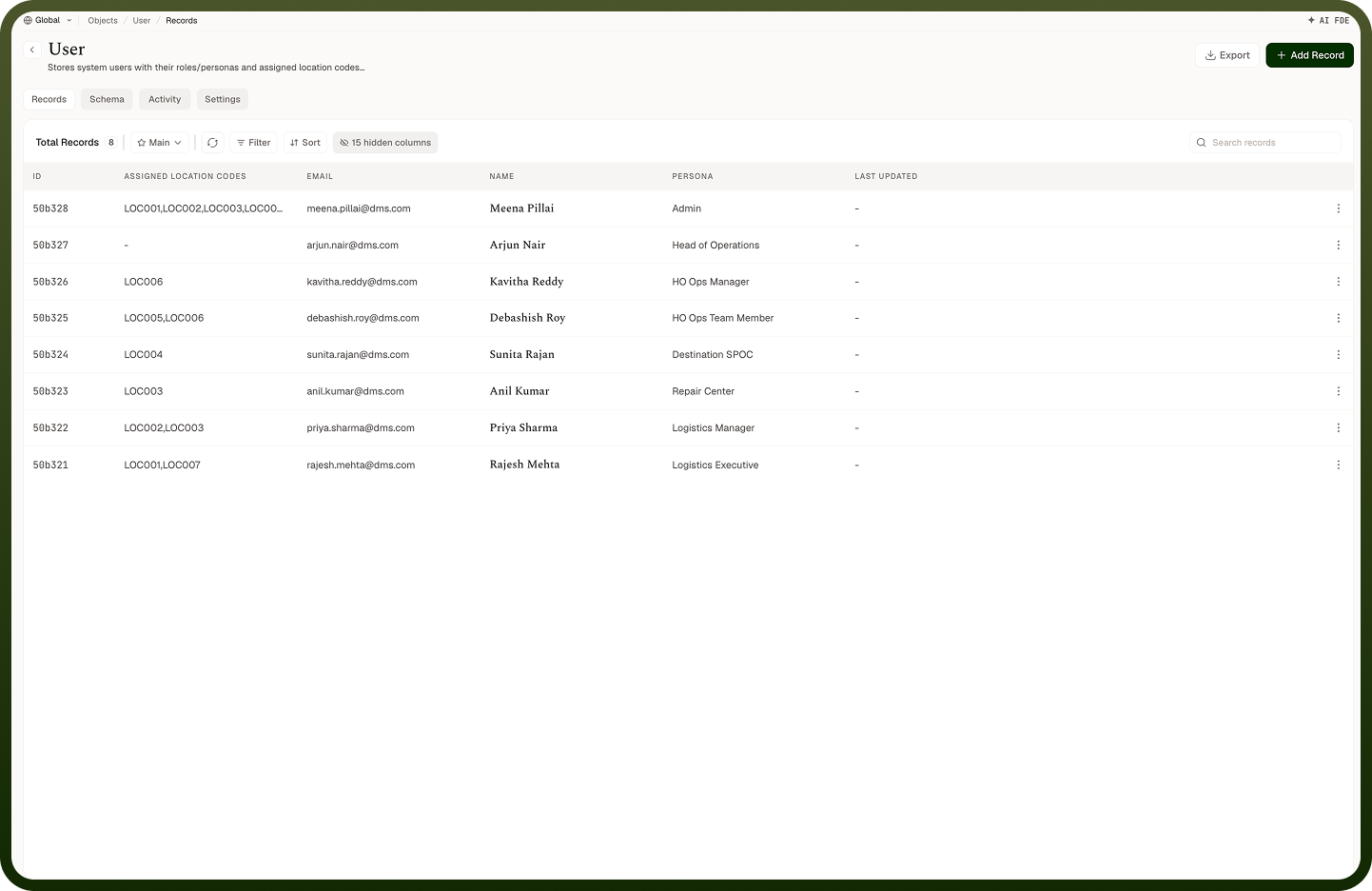The height and width of the screenshot is (891, 1372).
Task: Click the Total Records count
Action: click(111, 143)
